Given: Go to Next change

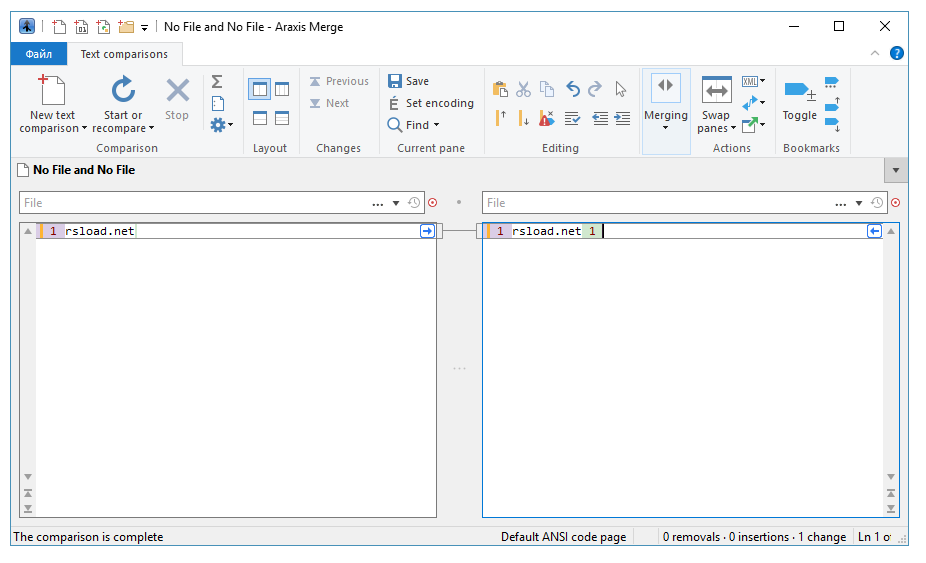Looking at the screenshot, I should point(329,103).
